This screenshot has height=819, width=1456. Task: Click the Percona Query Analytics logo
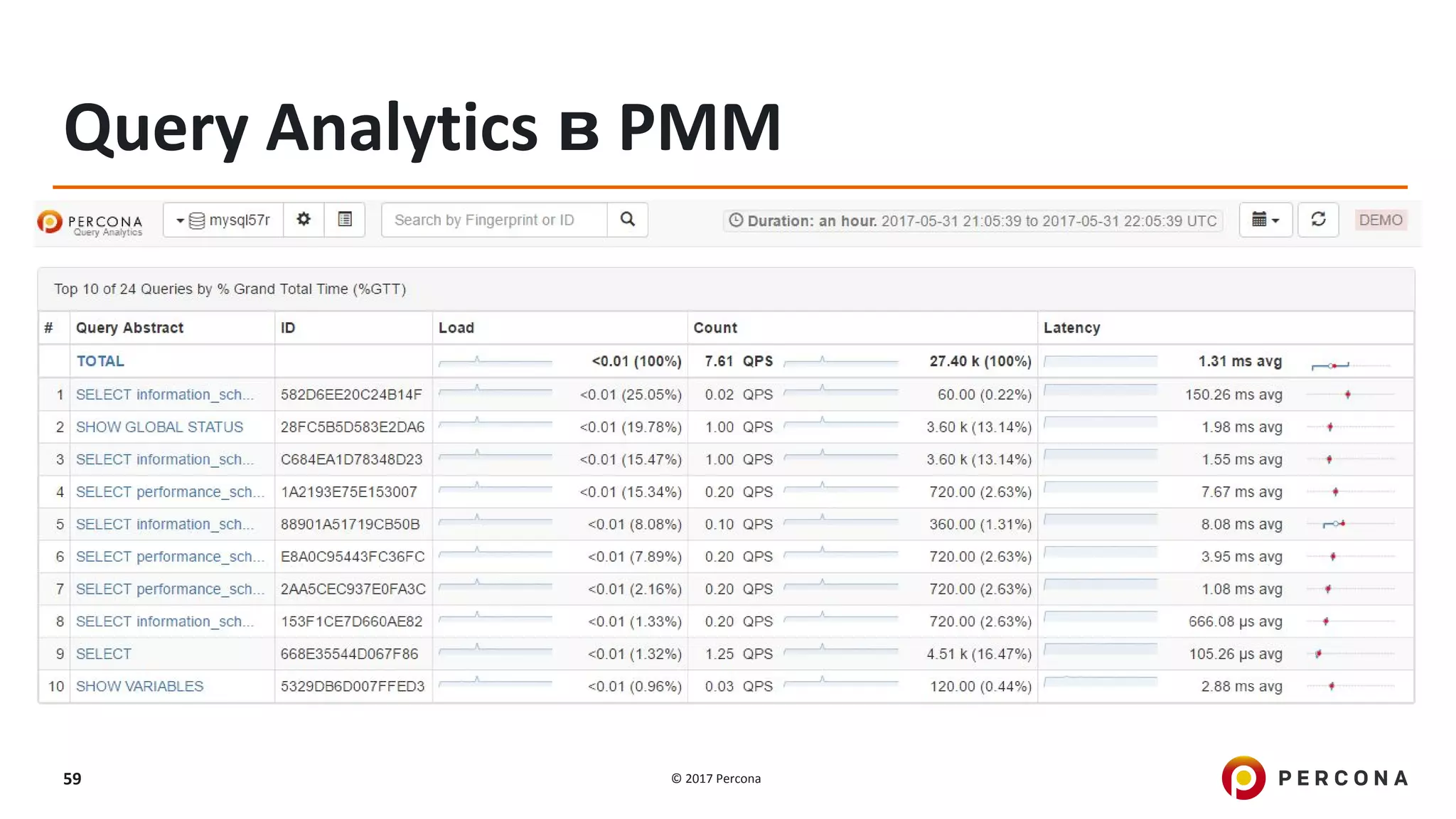tap(90, 223)
